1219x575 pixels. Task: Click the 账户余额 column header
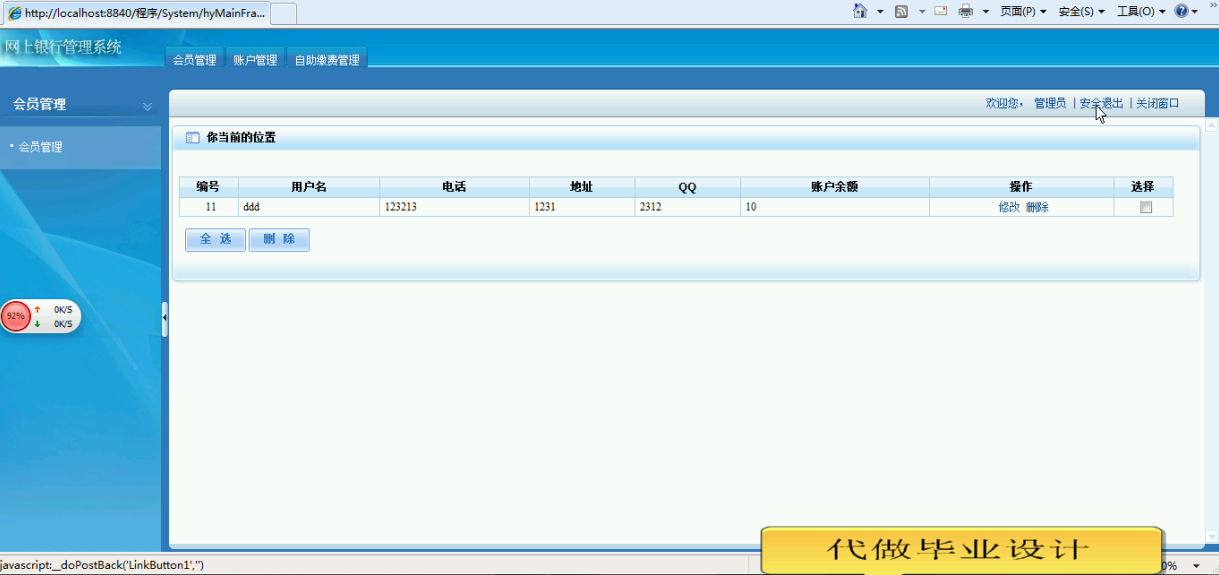click(x=835, y=187)
